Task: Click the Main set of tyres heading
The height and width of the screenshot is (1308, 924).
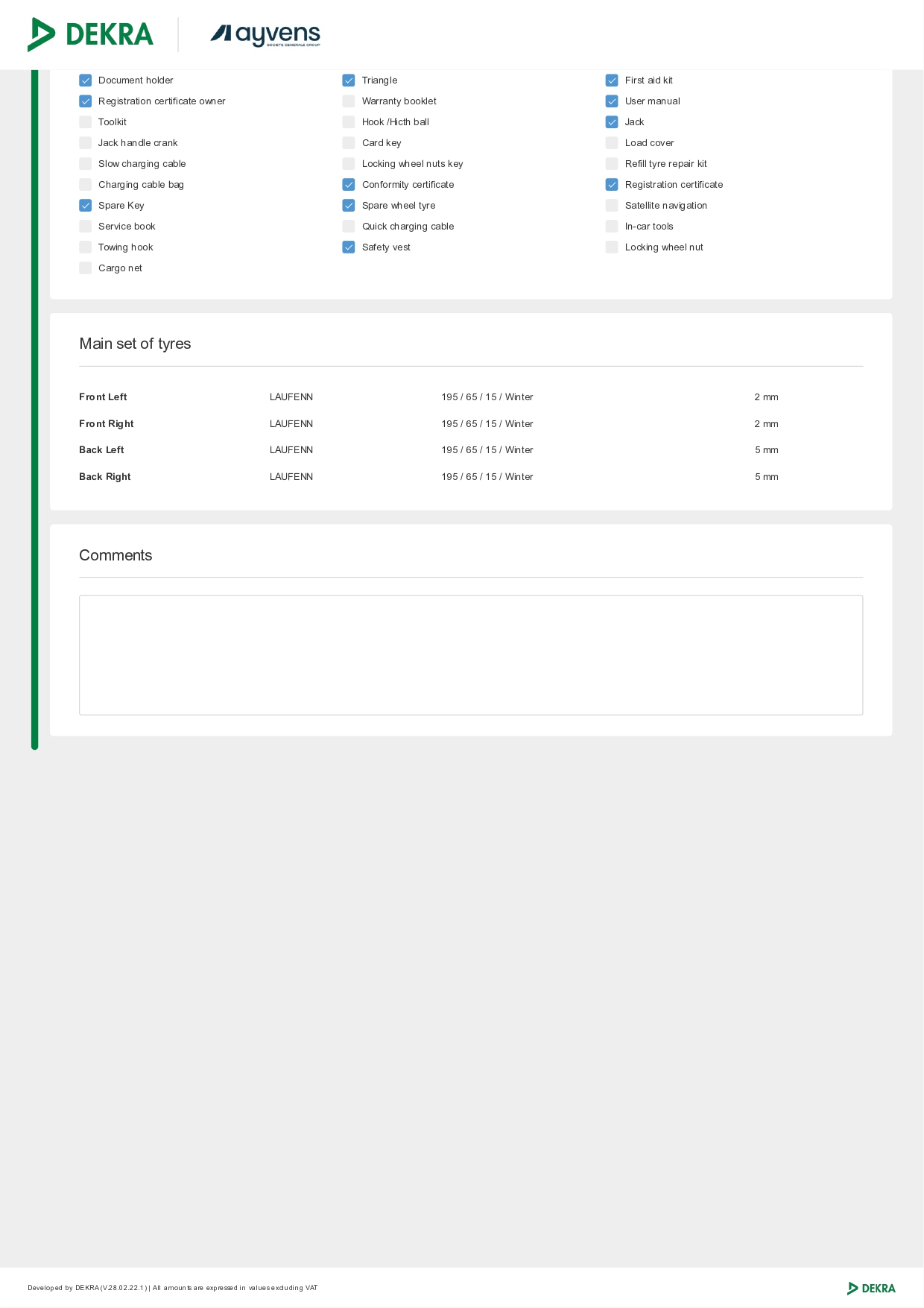Action: coord(135,344)
